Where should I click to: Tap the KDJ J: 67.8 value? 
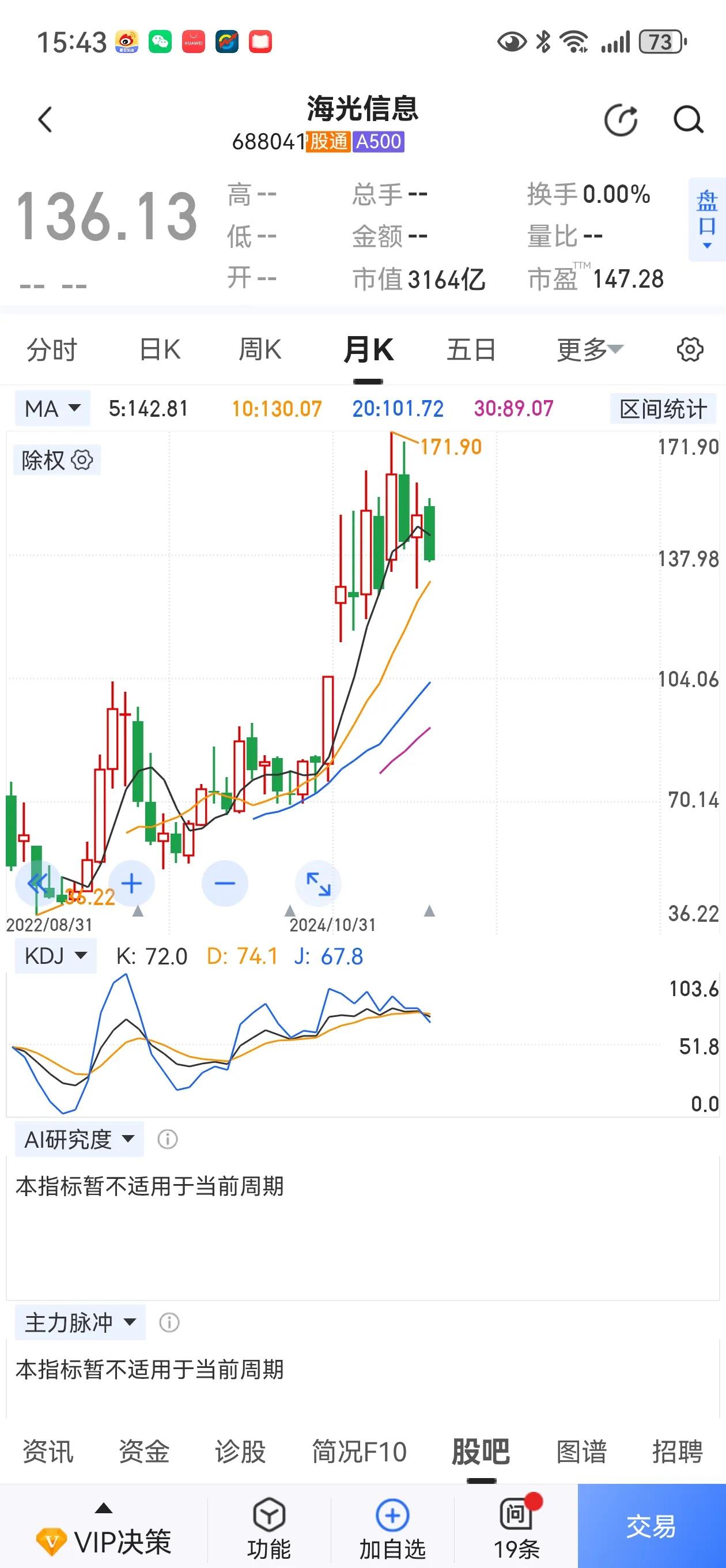click(x=328, y=956)
